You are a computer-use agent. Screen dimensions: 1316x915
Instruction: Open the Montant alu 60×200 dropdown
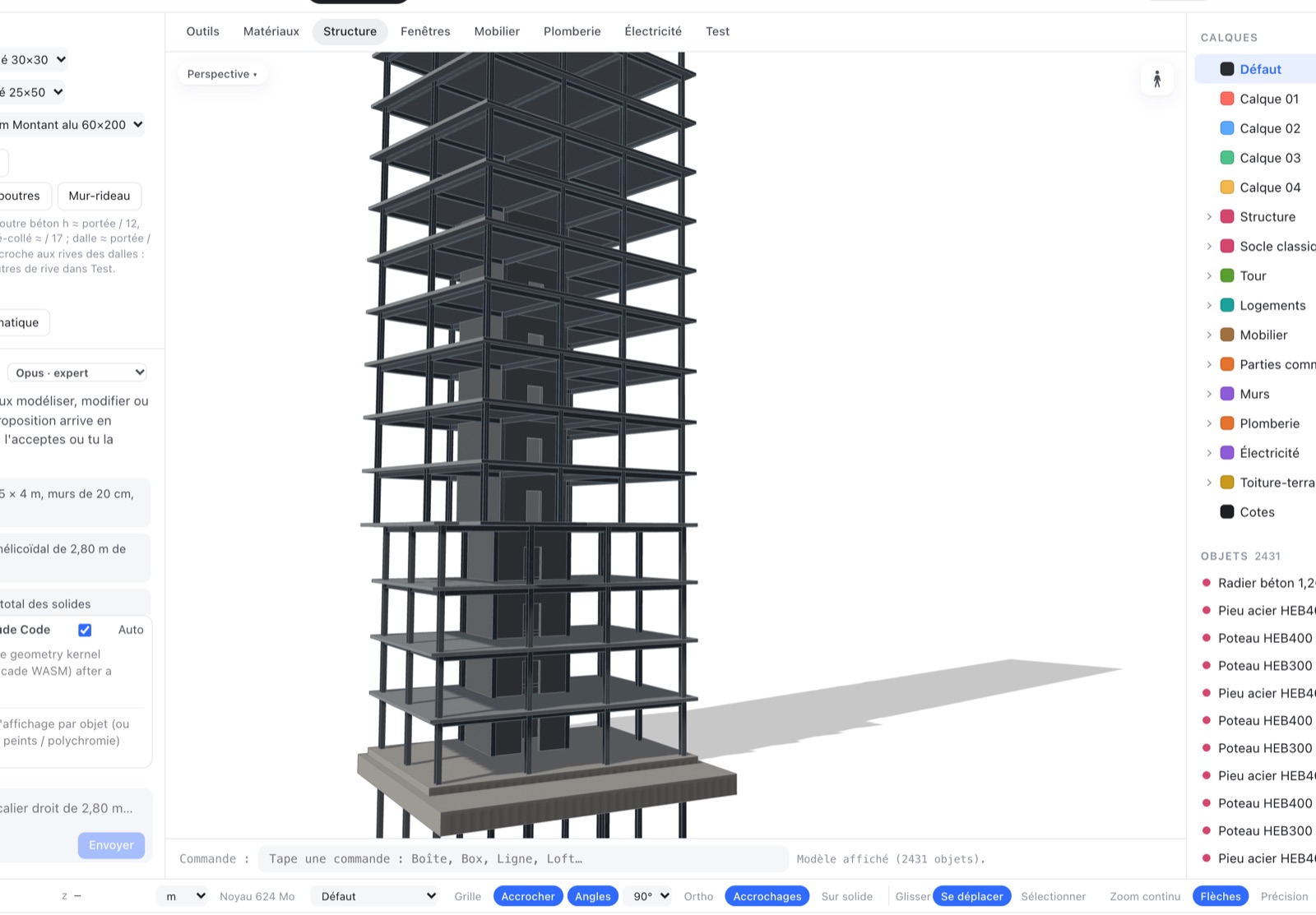point(72,125)
